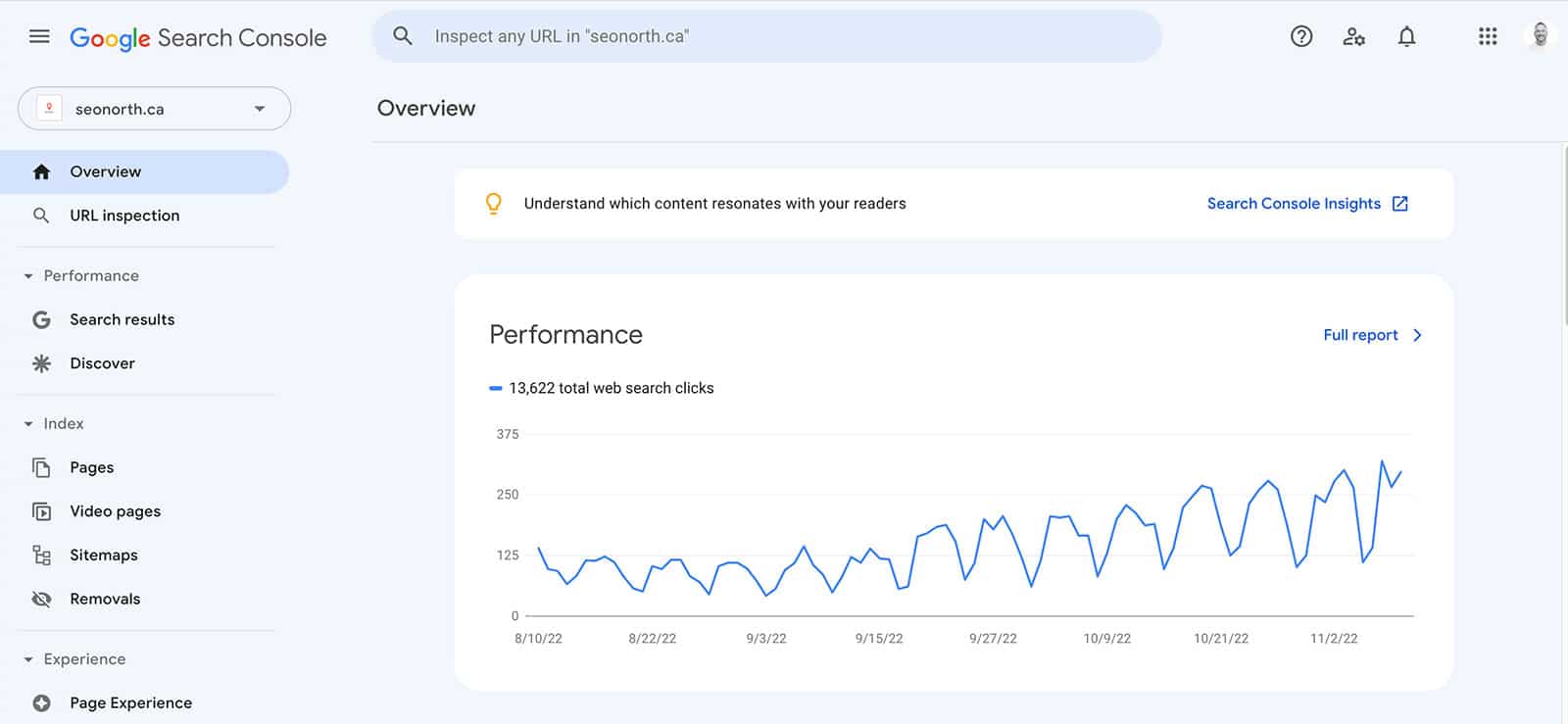Viewport: 1568px width, 724px height.
Task: Click the Page Experience plus-circle icon
Action: 41,702
